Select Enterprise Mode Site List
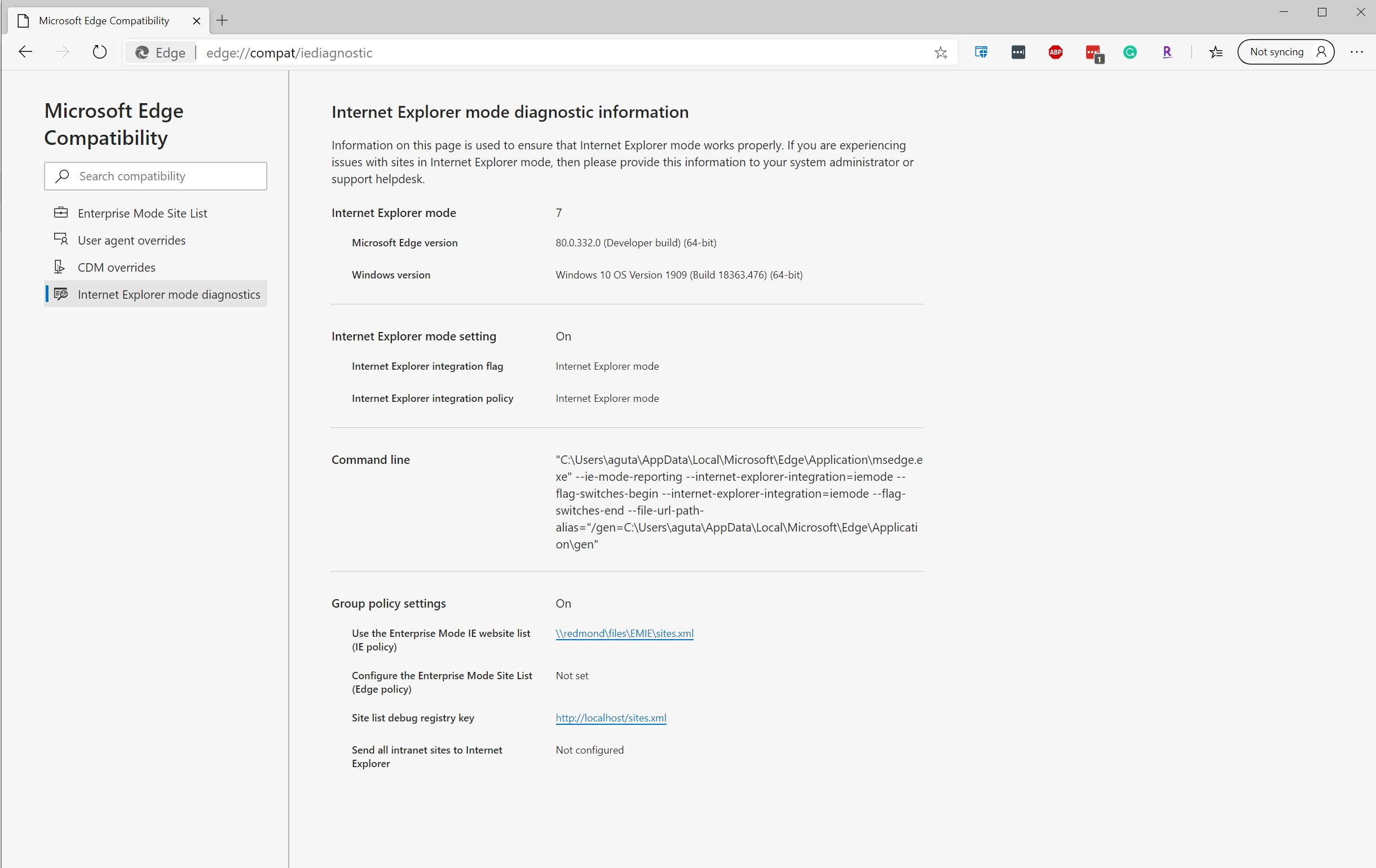The image size is (1376, 868). (142, 212)
